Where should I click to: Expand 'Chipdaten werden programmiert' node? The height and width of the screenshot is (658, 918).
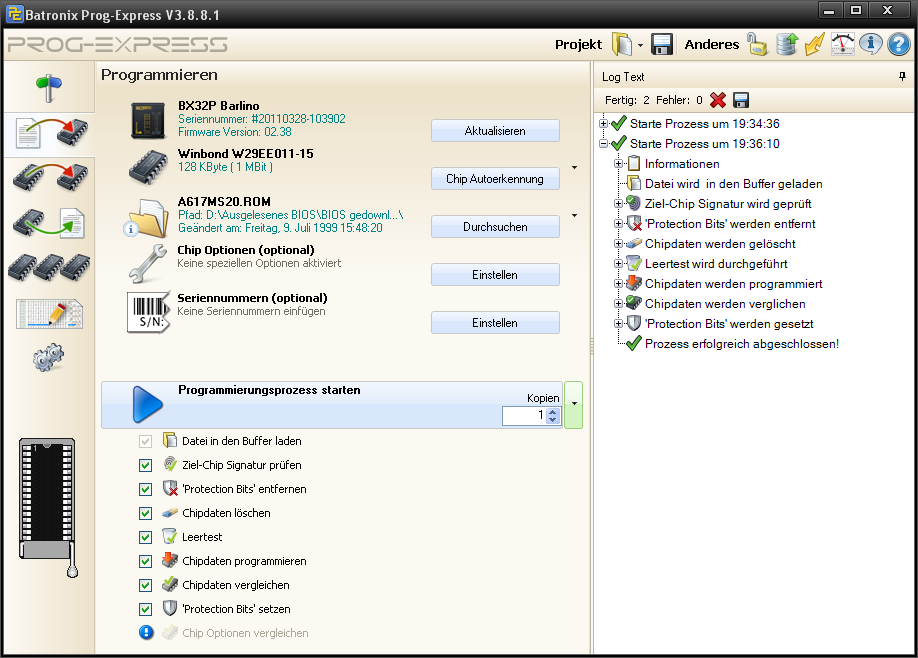[618, 283]
